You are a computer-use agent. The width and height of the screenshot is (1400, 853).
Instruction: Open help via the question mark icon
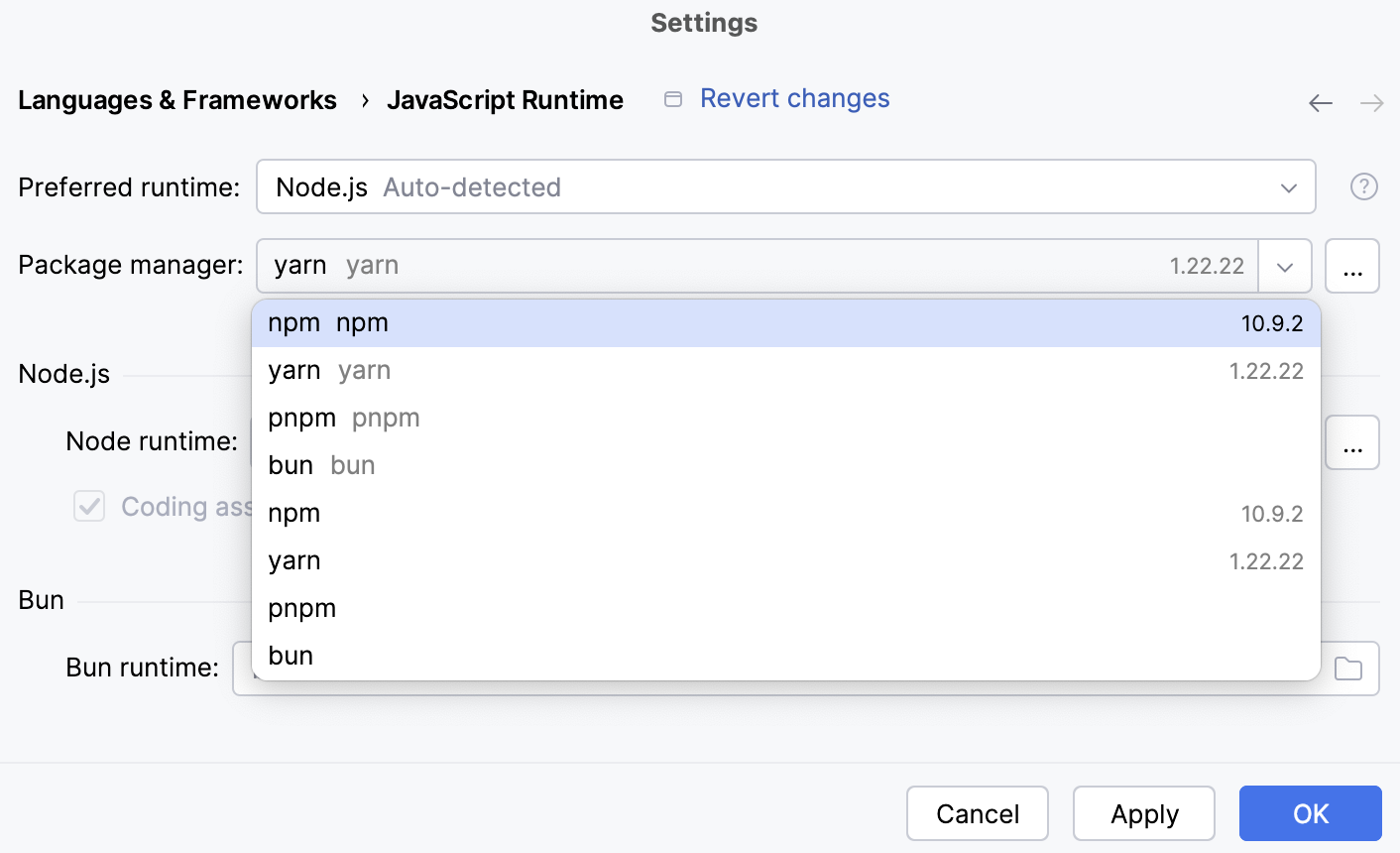pyautogui.click(x=1363, y=186)
